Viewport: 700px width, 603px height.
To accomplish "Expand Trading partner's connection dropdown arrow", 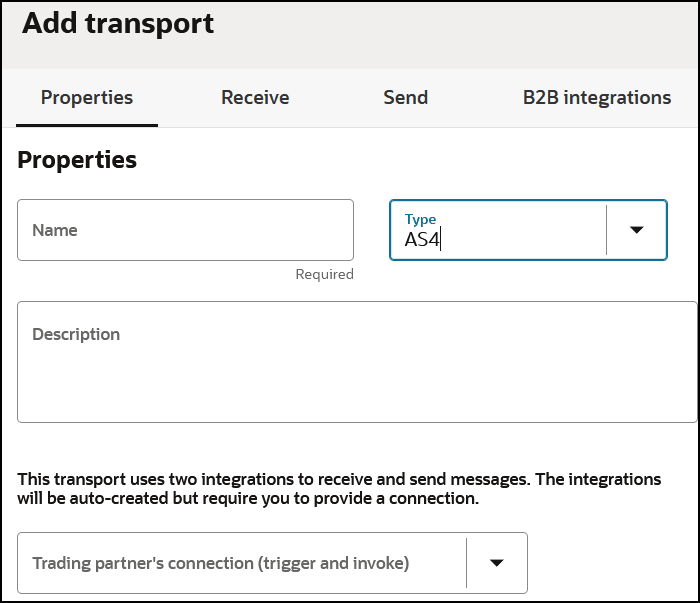I will click(496, 562).
